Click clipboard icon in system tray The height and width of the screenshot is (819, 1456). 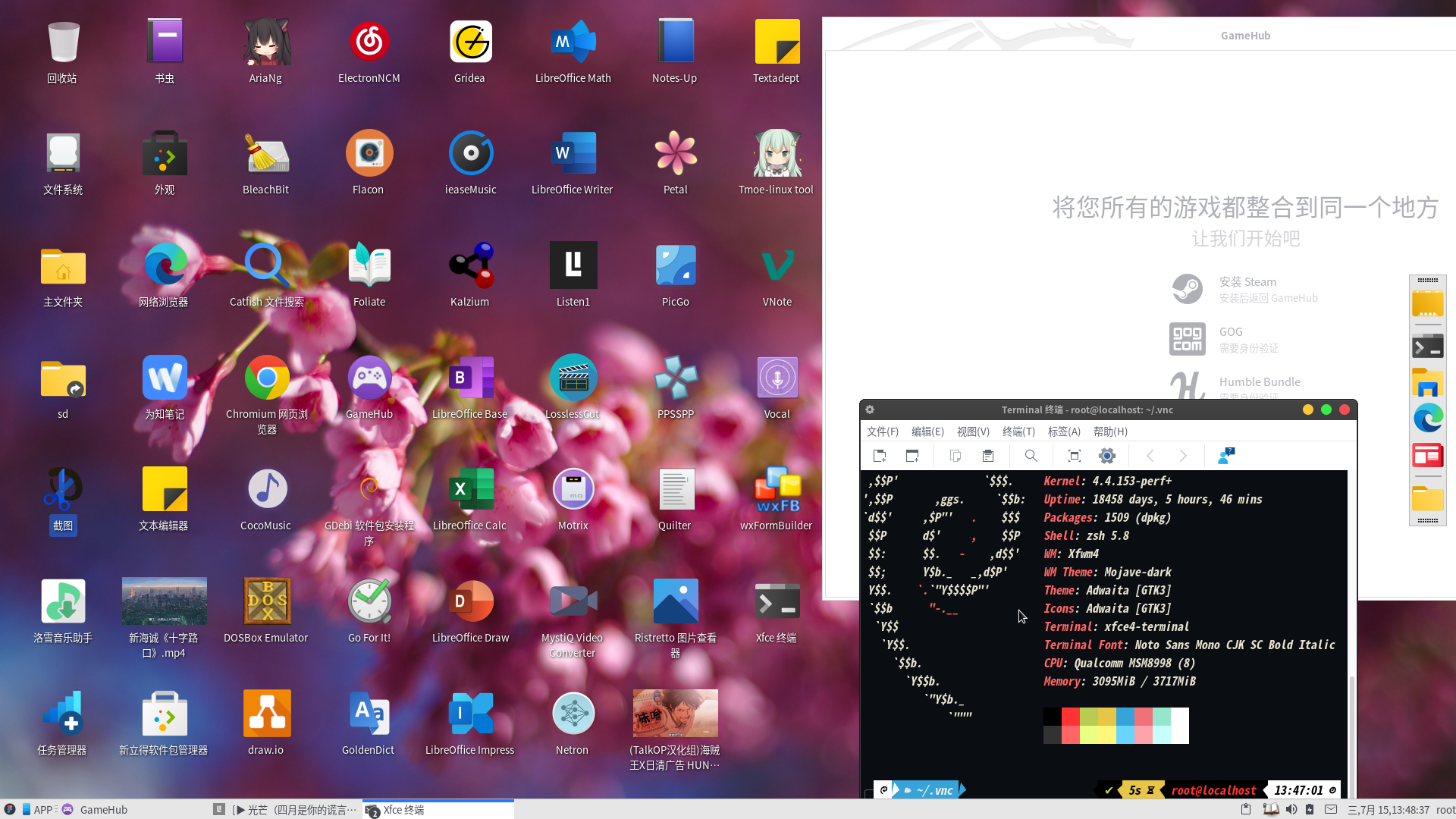(1246, 810)
